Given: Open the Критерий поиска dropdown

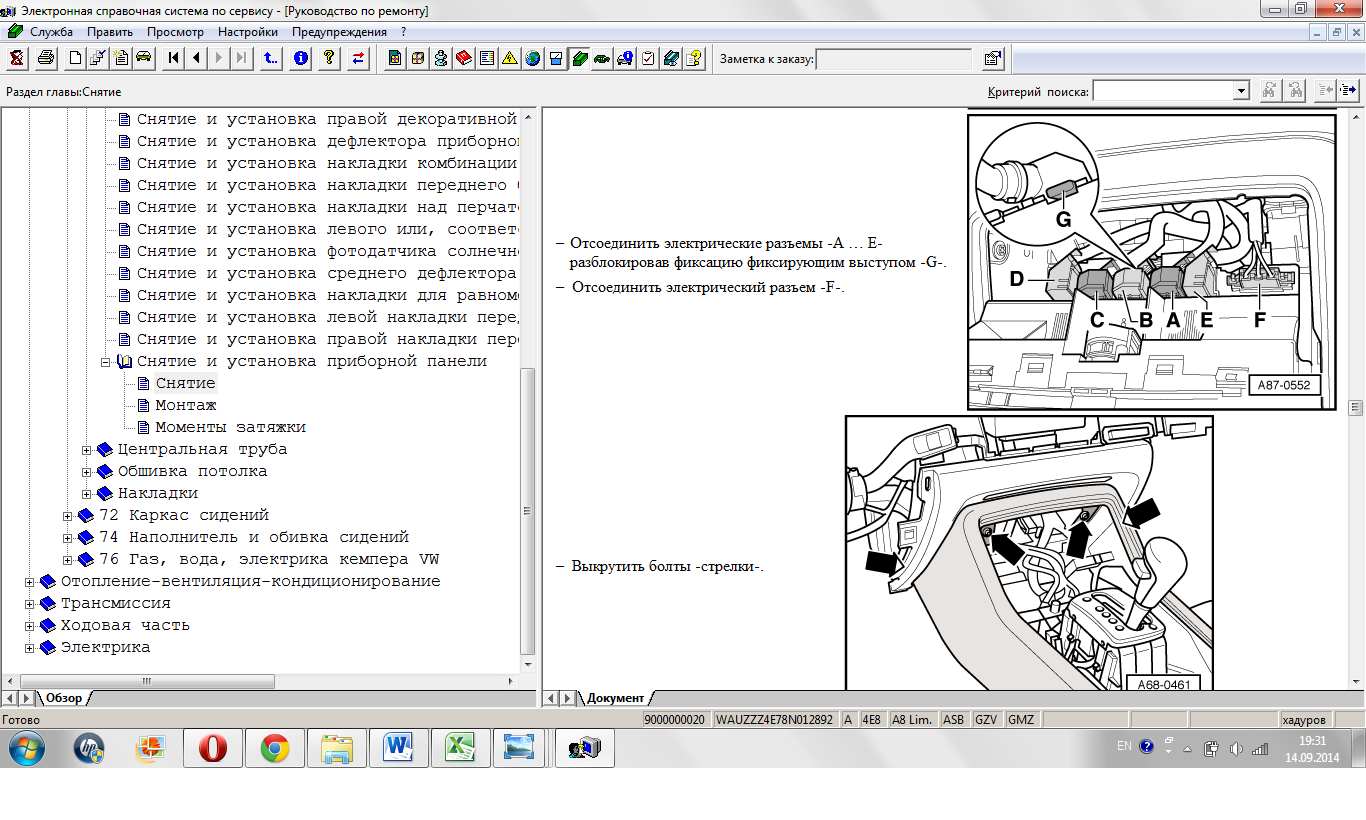Looking at the screenshot, I should point(1241,91).
